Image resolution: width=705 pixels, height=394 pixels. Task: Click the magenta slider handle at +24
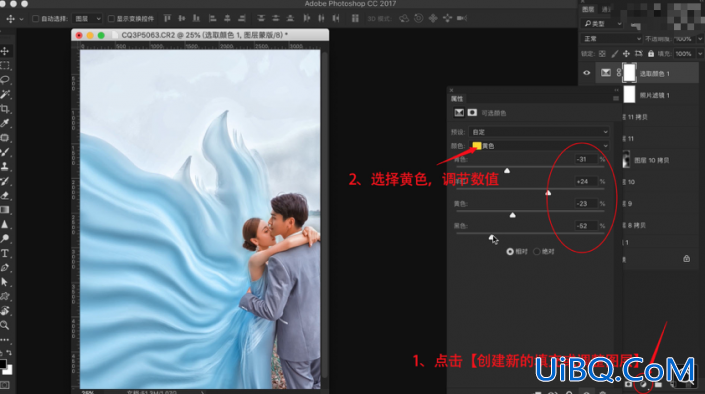(x=548, y=193)
